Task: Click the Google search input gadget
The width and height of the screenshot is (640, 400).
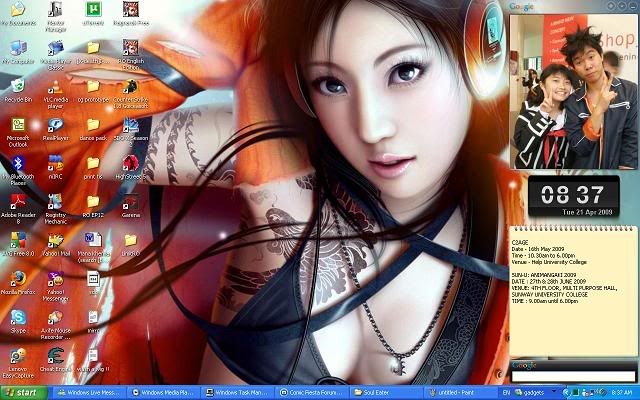Action: pyautogui.click(x=573, y=376)
